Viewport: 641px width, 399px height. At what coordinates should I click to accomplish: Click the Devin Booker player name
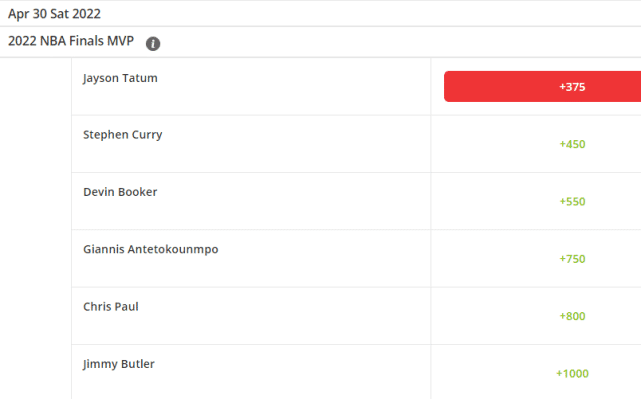[120, 192]
